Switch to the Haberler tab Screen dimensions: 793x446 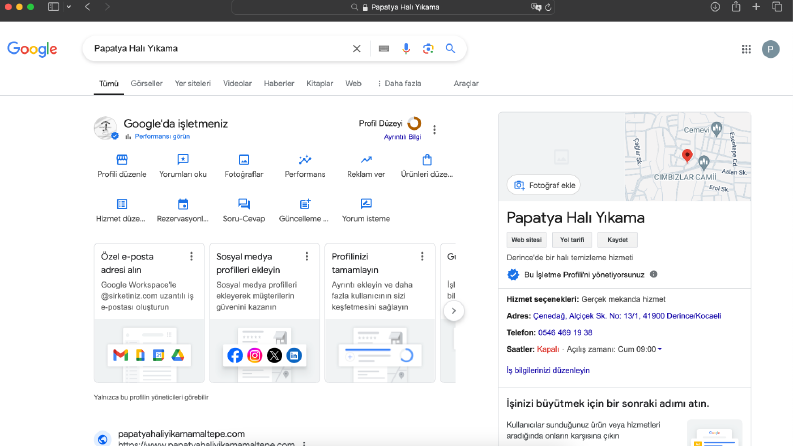tap(279, 83)
